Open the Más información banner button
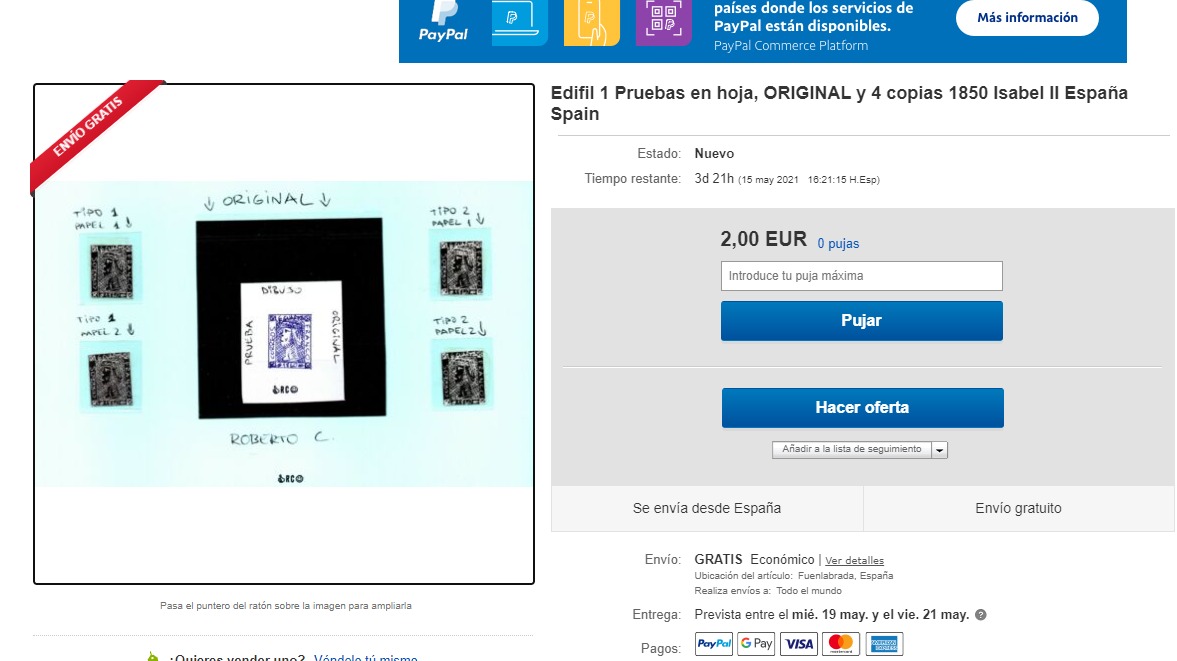This screenshot has width=1177, height=661. 1027,17
